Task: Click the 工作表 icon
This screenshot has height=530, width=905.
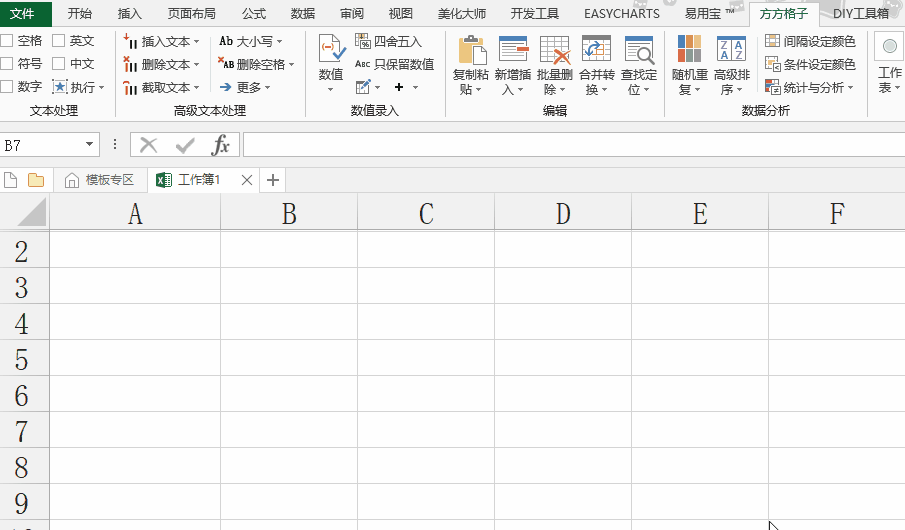Action: [x=889, y=46]
